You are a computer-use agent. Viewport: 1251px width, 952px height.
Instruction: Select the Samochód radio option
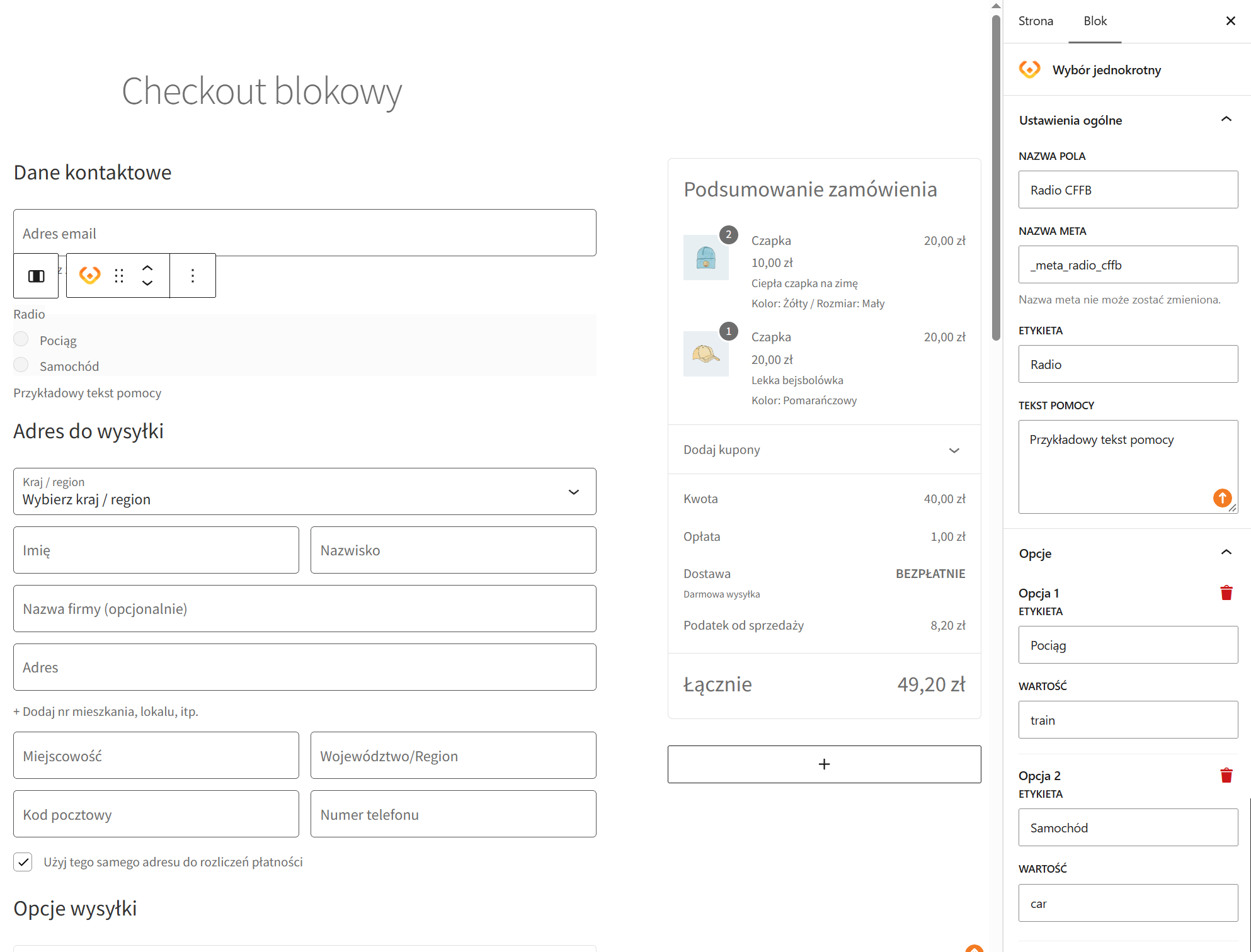(21, 365)
